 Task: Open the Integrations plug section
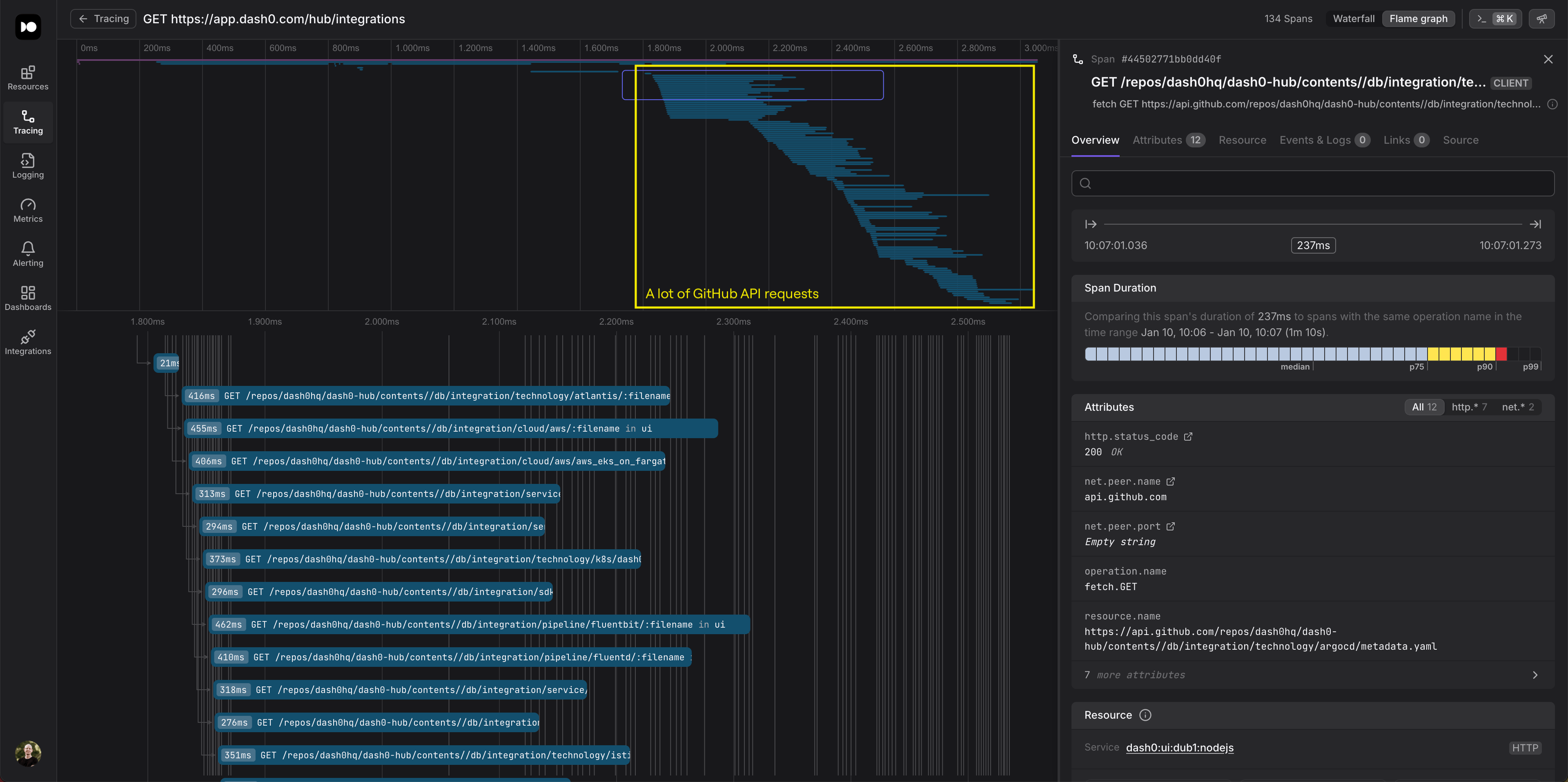click(x=28, y=343)
